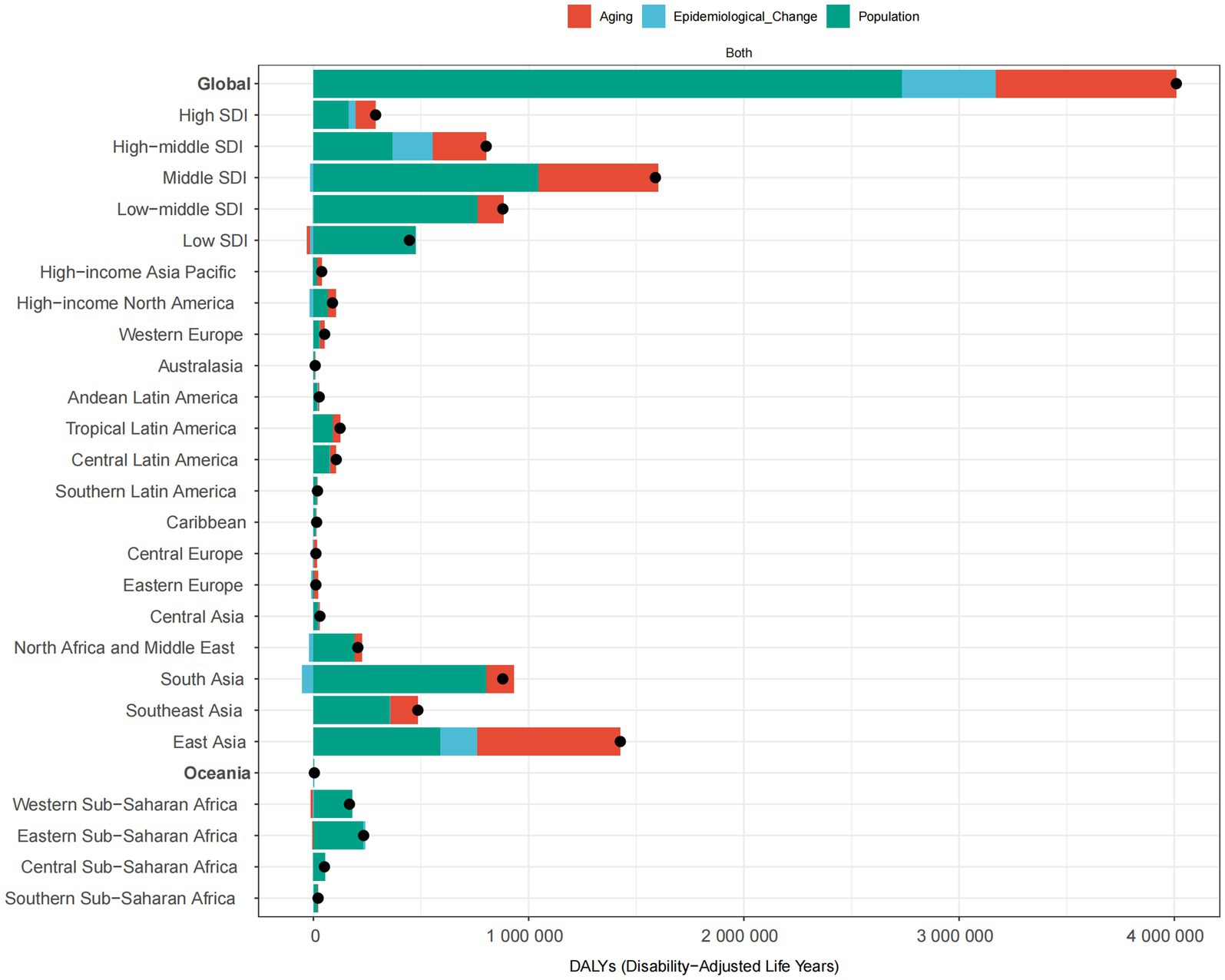
Task: Click the DALYs x-axis title
Action: (704, 966)
